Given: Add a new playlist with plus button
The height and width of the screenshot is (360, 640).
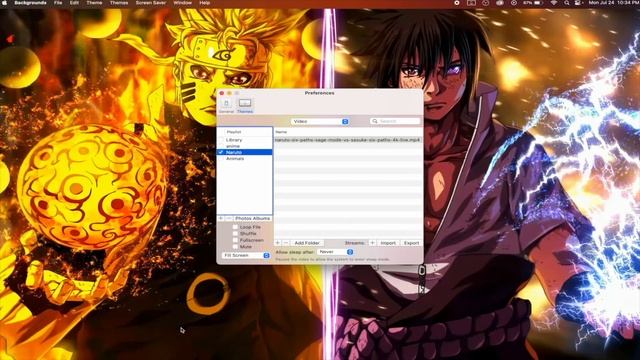Looking at the screenshot, I should 221,218.
